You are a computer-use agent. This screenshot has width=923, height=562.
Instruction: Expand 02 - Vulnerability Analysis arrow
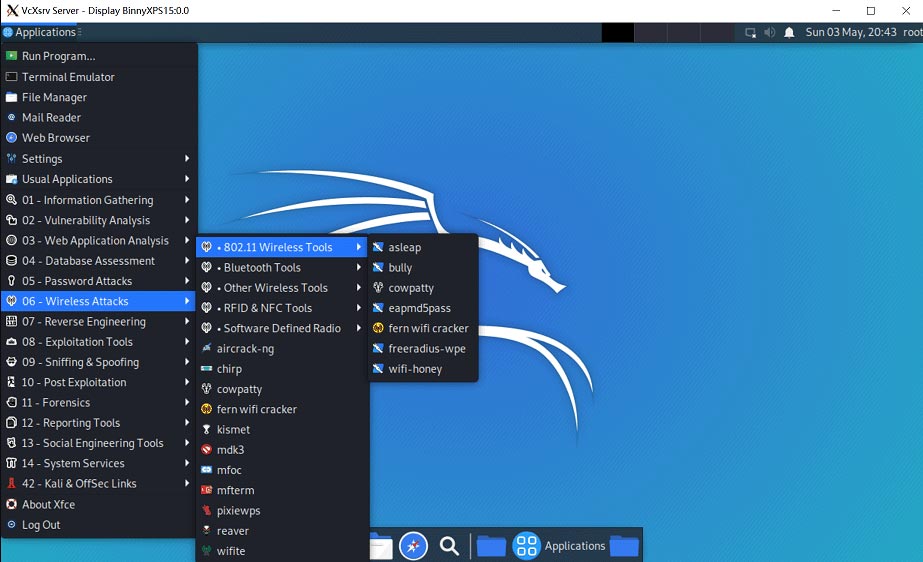pos(187,220)
